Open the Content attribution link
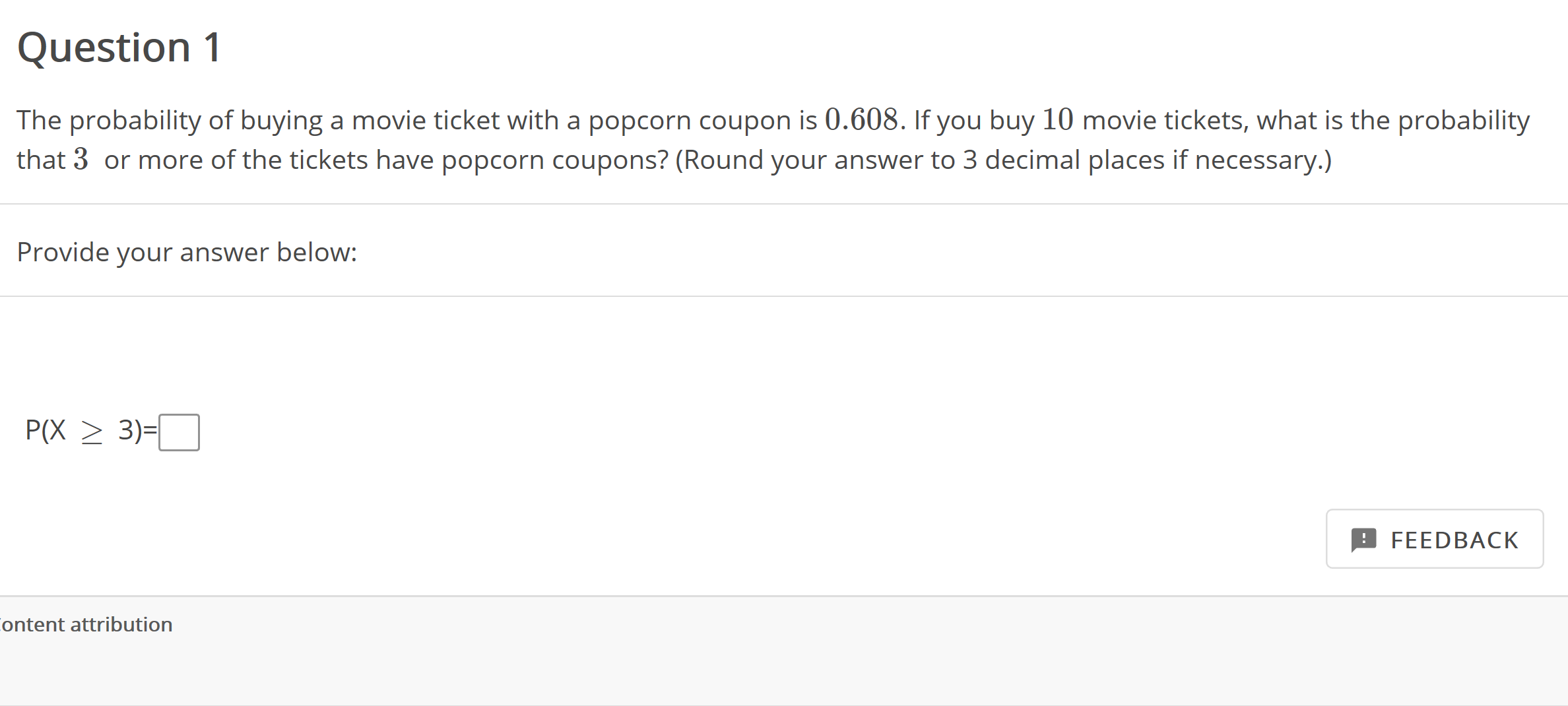The image size is (1568, 706). [x=86, y=624]
